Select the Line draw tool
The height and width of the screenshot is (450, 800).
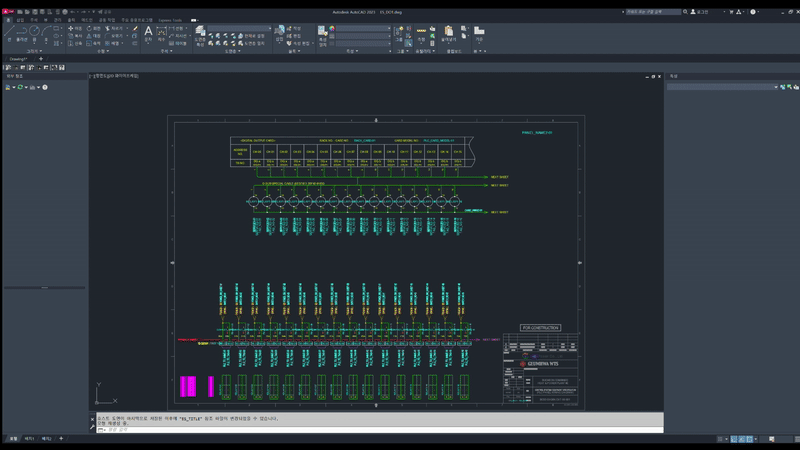tap(9, 32)
